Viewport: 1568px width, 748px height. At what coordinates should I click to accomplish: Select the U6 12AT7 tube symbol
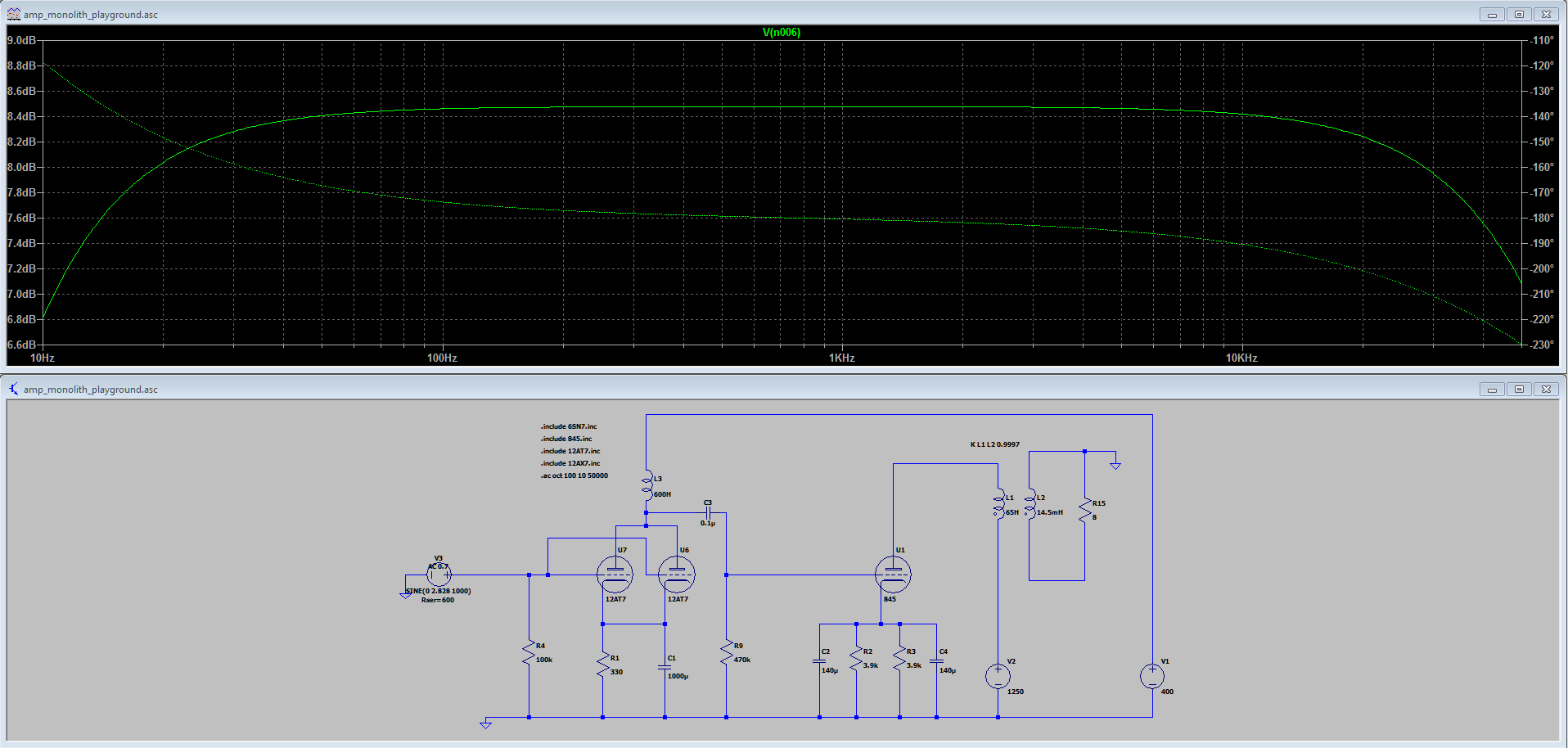pyautogui.click(x=677, y=575)
